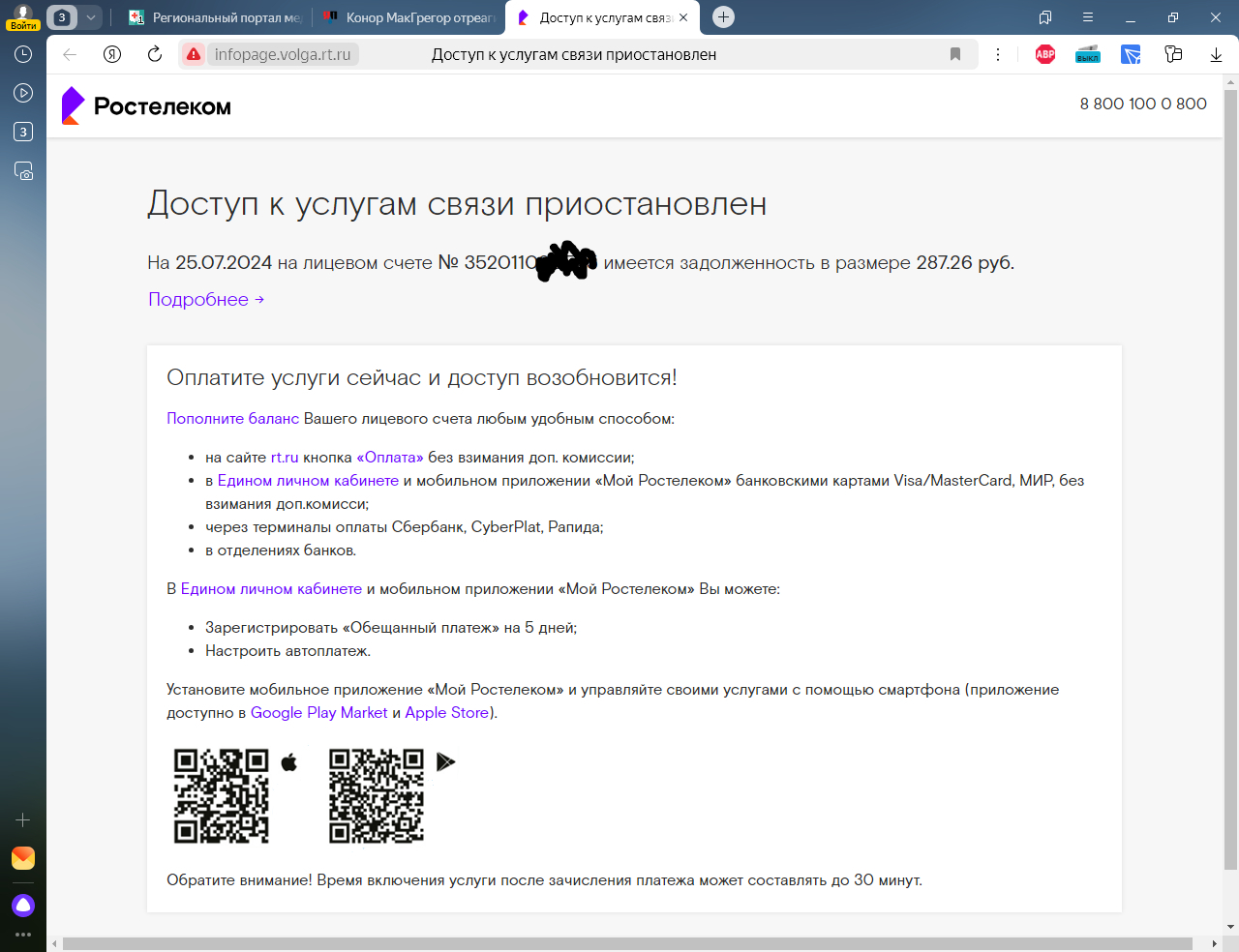Open the sidebar tab counter icon showing 3
This screenshot has width=1239, height=952.
click(x=23, y=132)
